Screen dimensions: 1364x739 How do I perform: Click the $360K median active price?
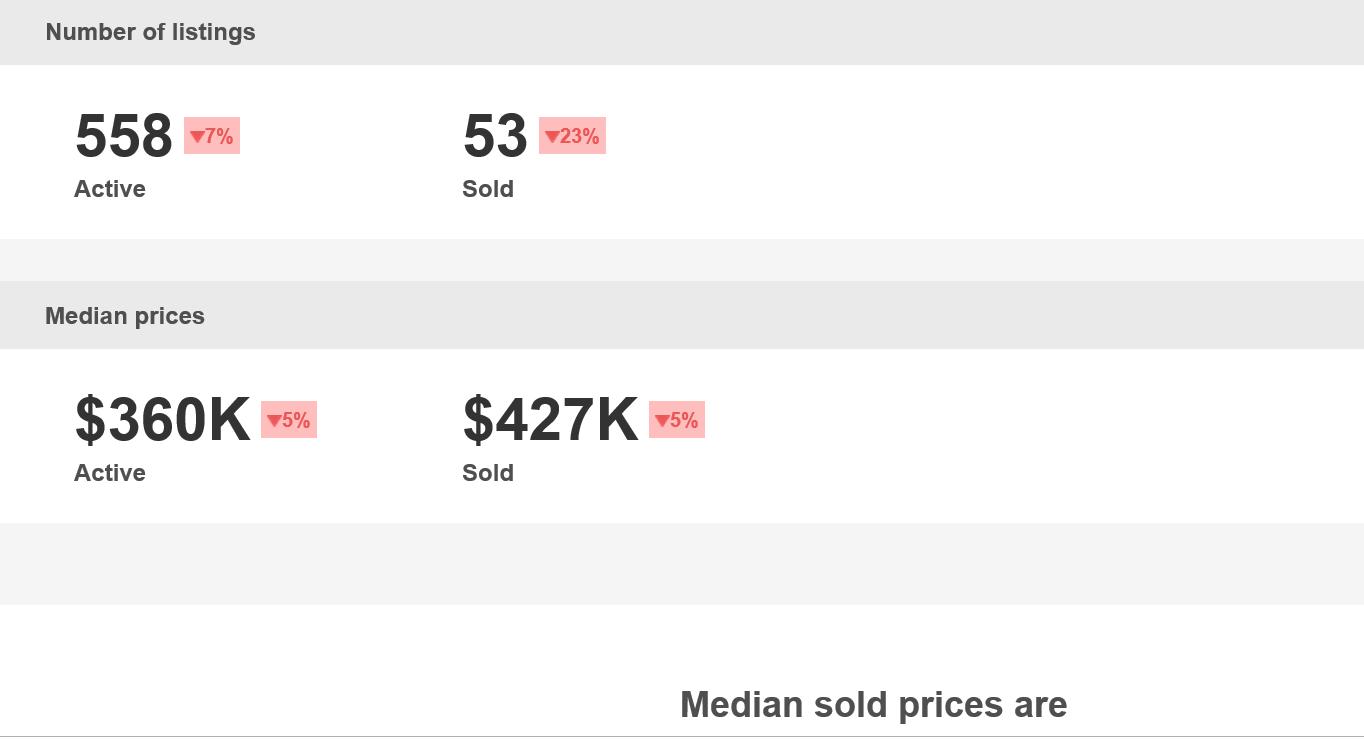click(162, 420)
